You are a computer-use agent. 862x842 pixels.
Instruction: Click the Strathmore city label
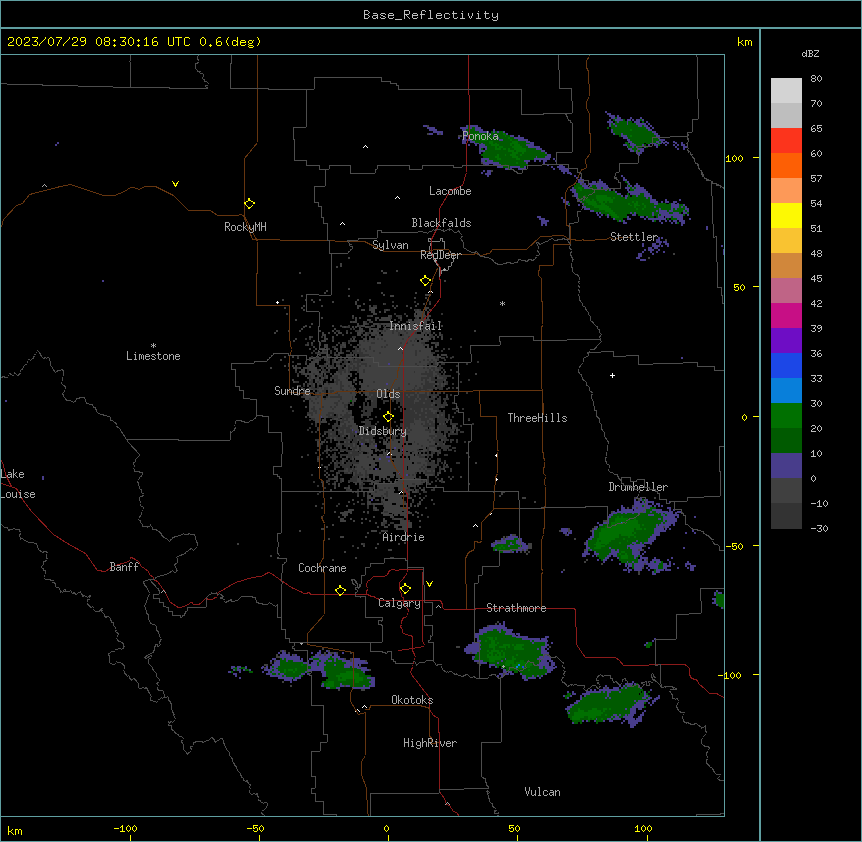pyautogui.click(x=516, y=608)
